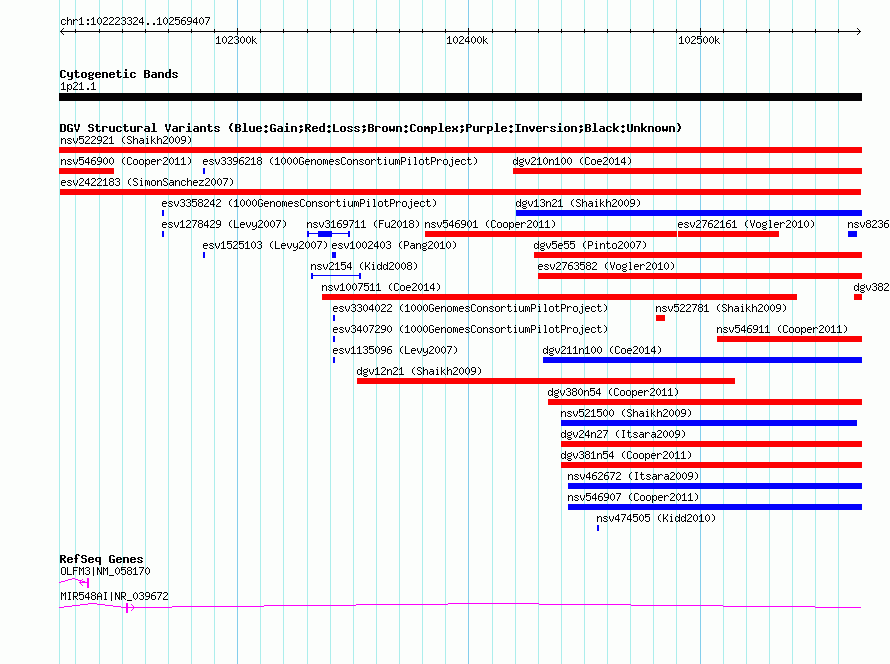Open nsv546911 (Cooper2011) variant
Image resolution: width=890 pixels, height=664 pixels.
pos(782,329)
